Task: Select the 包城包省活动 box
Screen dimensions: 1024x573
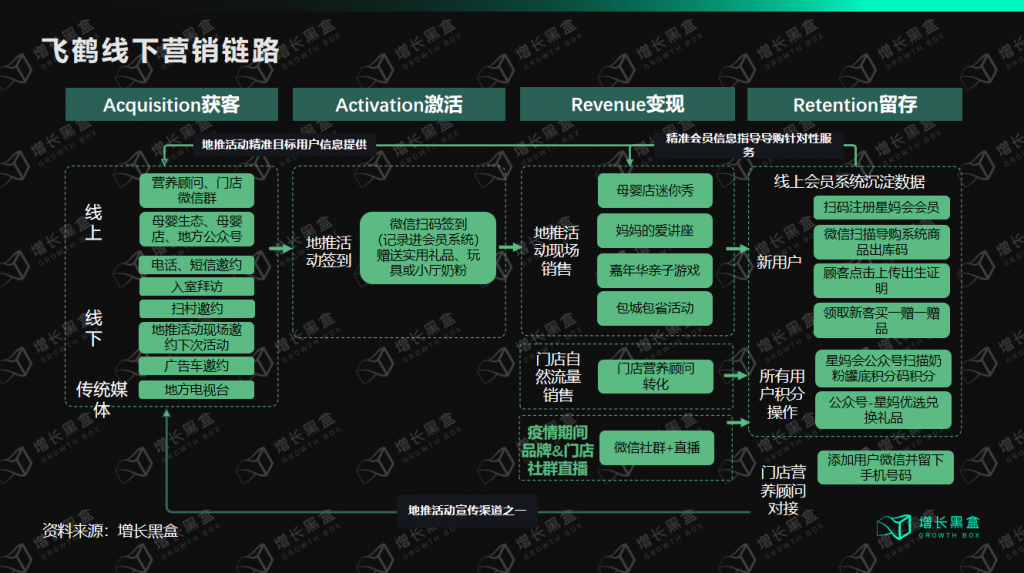Action: click(655, 309)
